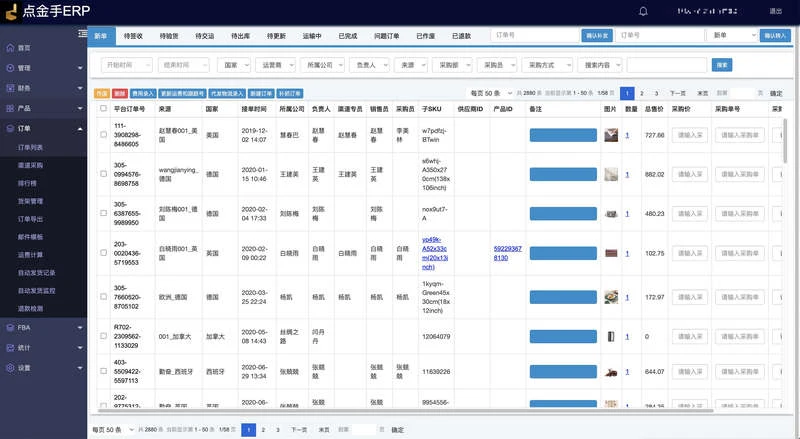
Task: Open the 来源 filter dropdown
Action: click(411, 65)
